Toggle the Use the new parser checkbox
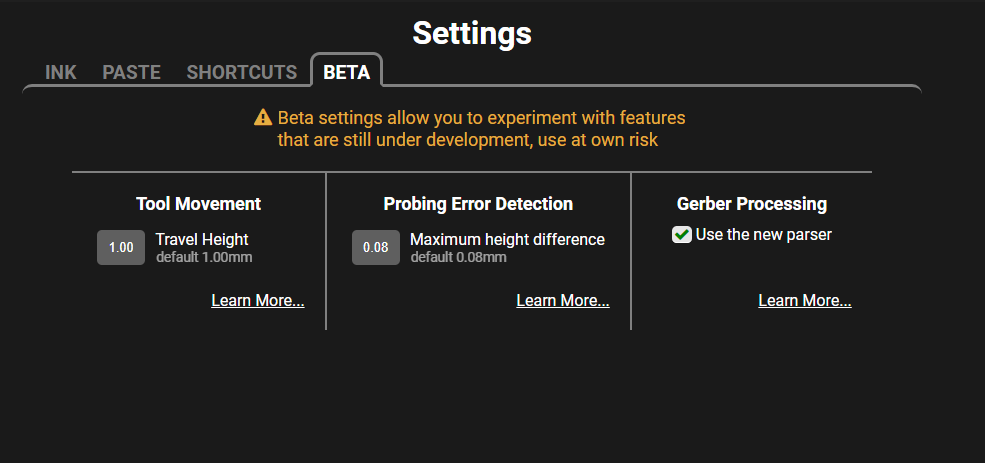Screen dimensions: 985x463 682,235
